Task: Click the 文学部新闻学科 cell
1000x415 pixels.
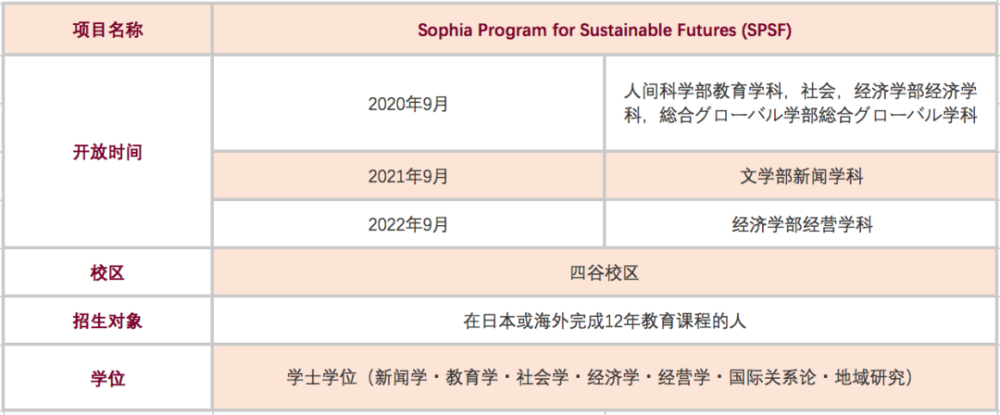Action: [801, 177]
